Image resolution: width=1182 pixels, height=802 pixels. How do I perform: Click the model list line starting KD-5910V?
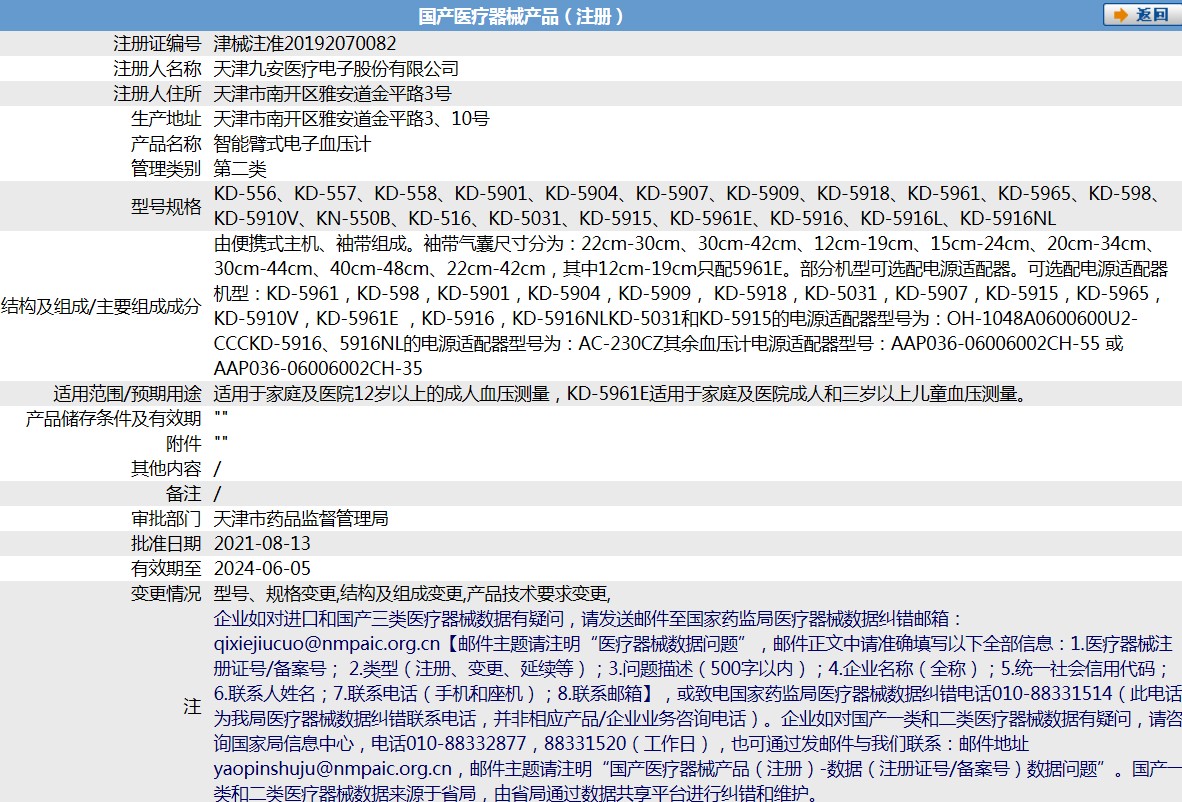(x=635, y=219)
